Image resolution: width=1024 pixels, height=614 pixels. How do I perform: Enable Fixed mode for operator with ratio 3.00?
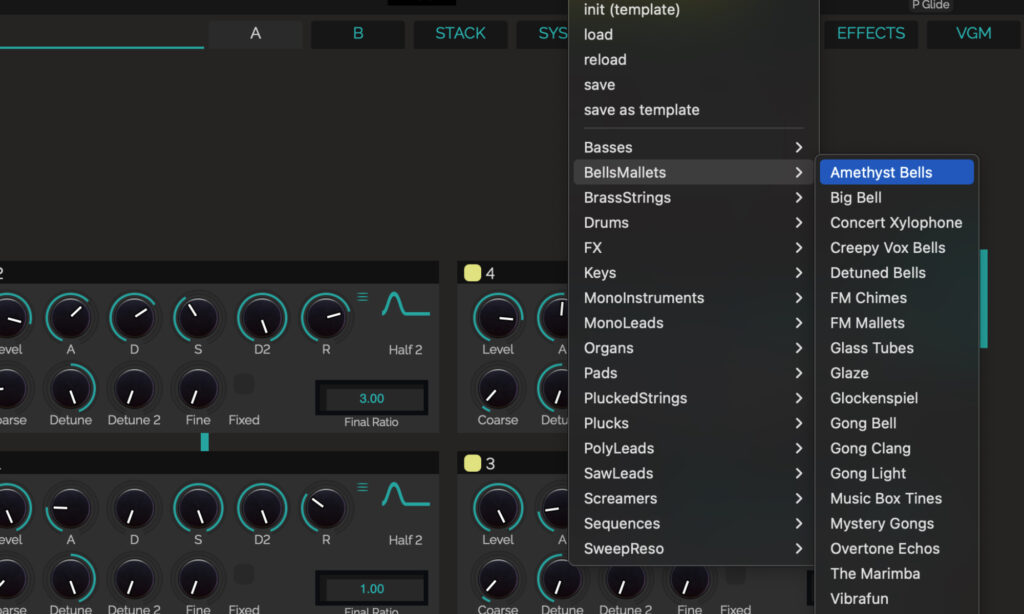244,384
